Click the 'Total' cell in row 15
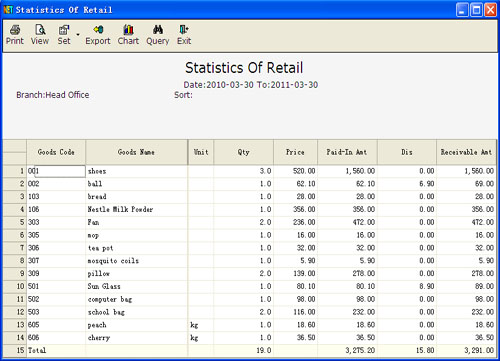The image size is (500, 361). coord(56,350)
